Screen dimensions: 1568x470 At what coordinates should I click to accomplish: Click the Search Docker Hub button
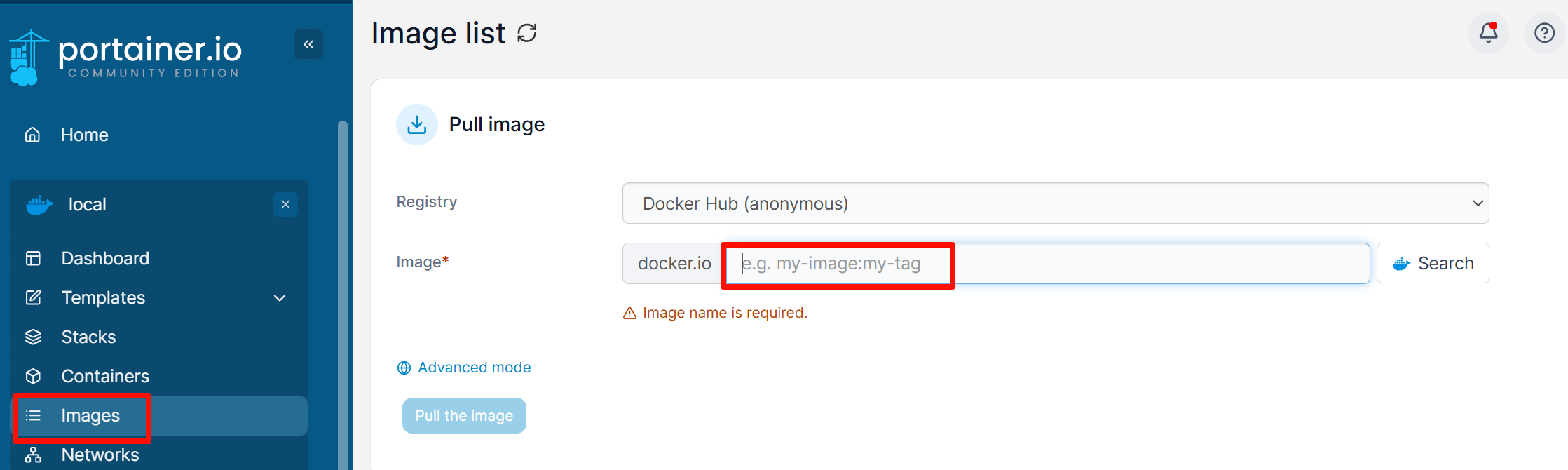point(1433,263)
